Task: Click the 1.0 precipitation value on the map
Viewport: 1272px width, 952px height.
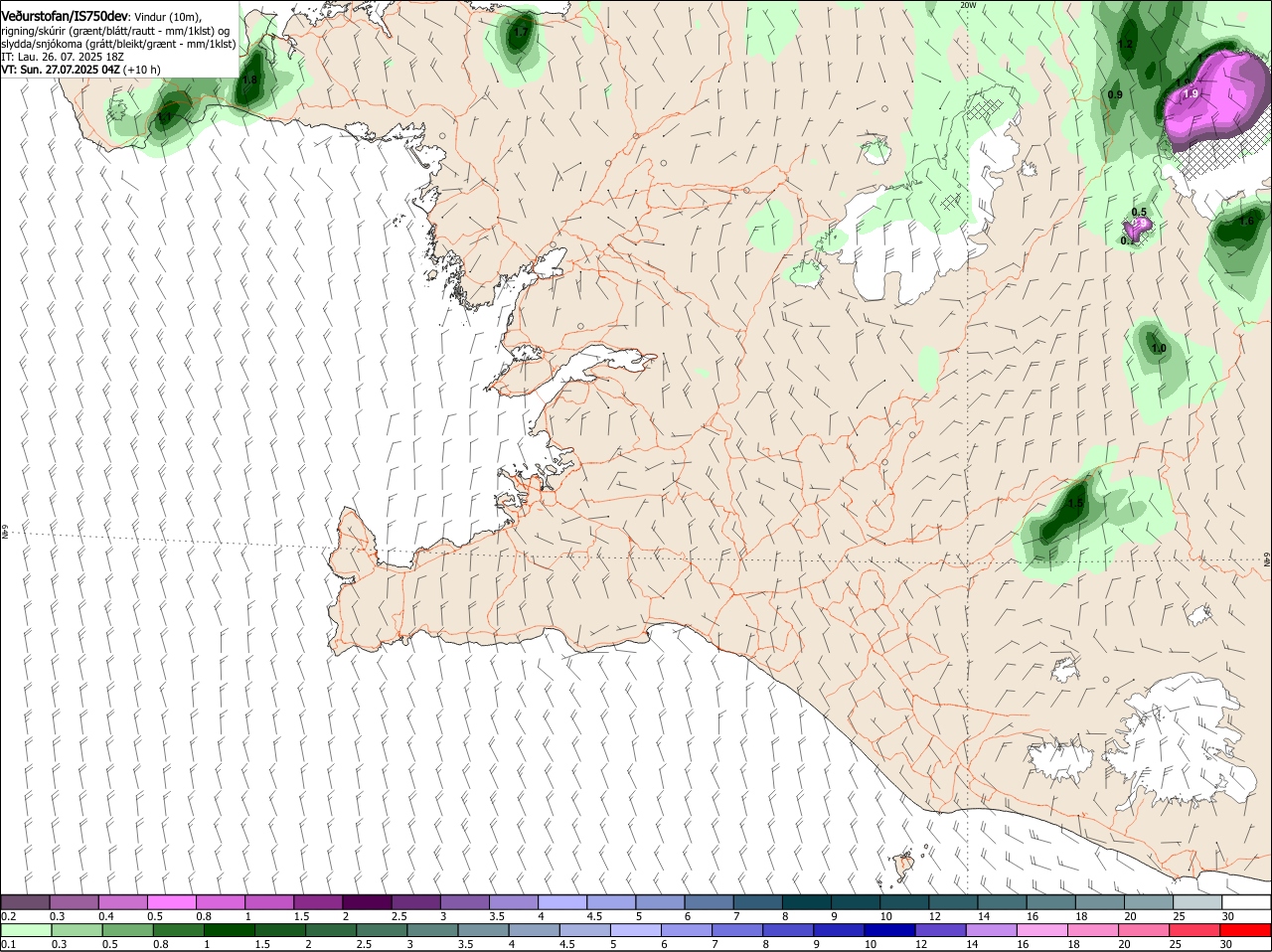Action: pos(1159,349)
